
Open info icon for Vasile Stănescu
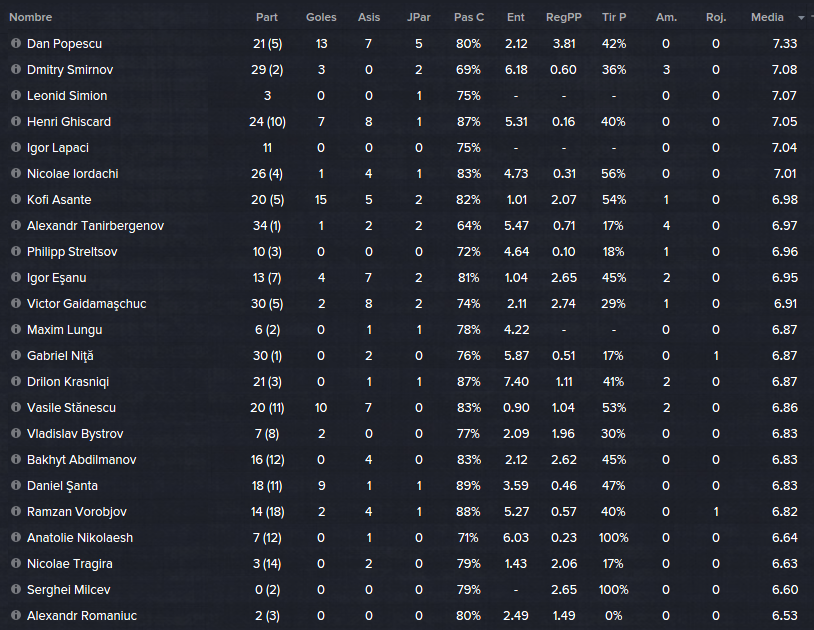[x=16, y=407]
